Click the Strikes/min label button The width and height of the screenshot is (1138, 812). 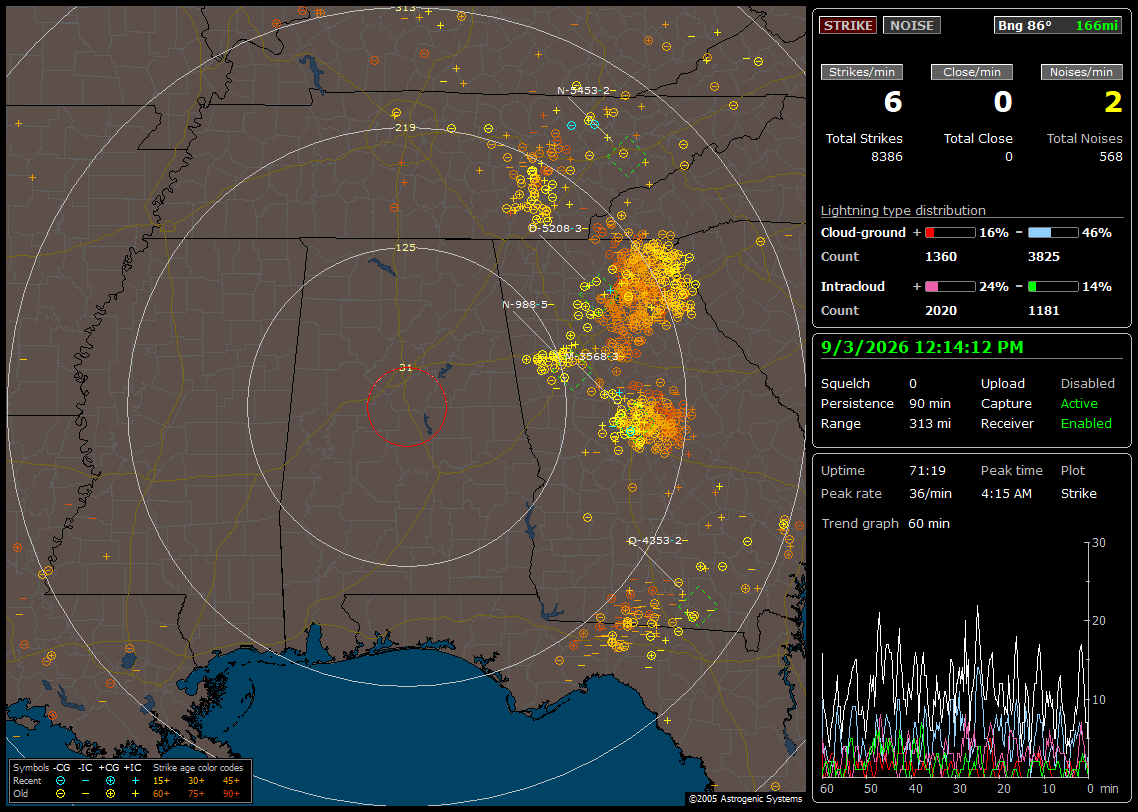click(861, 72)
